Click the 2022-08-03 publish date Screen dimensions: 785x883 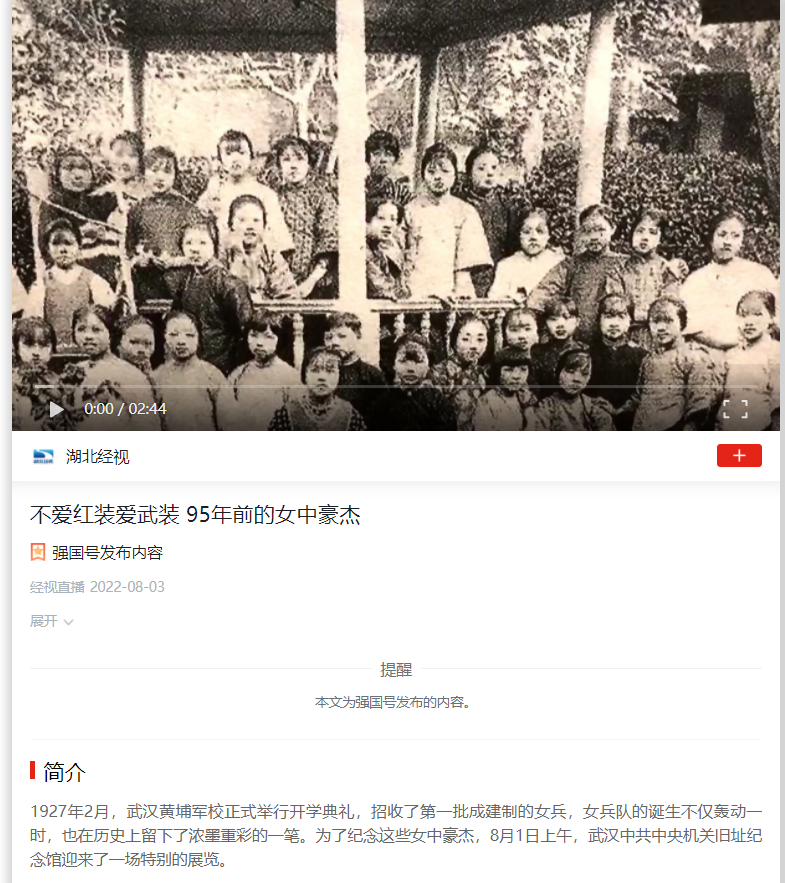pos(127,587)
